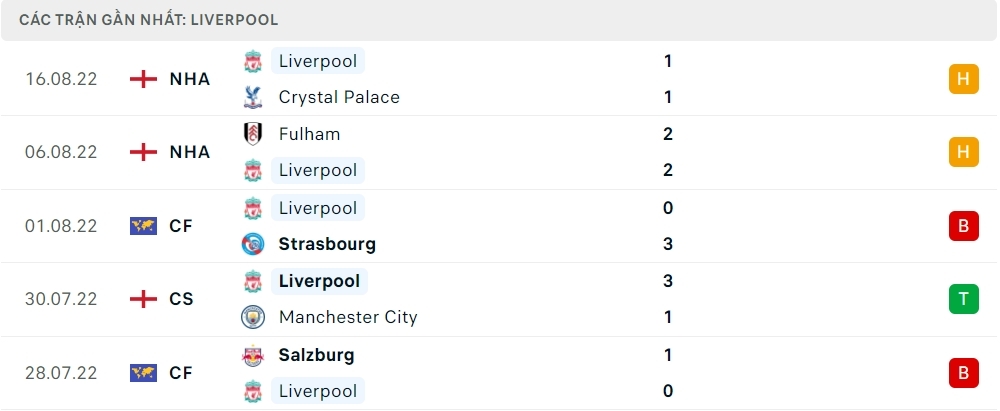This screenshot has height=411, width=1000.
Task: Click the Crystal Palace club crest icon
Action: pyautogui.click(x=252, y=97)
